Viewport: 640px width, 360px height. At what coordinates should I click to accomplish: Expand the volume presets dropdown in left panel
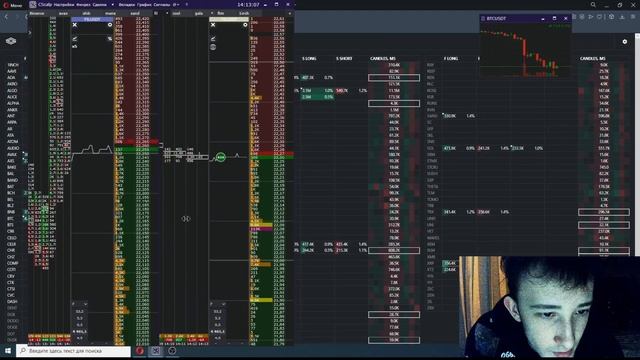click(85, 304)
